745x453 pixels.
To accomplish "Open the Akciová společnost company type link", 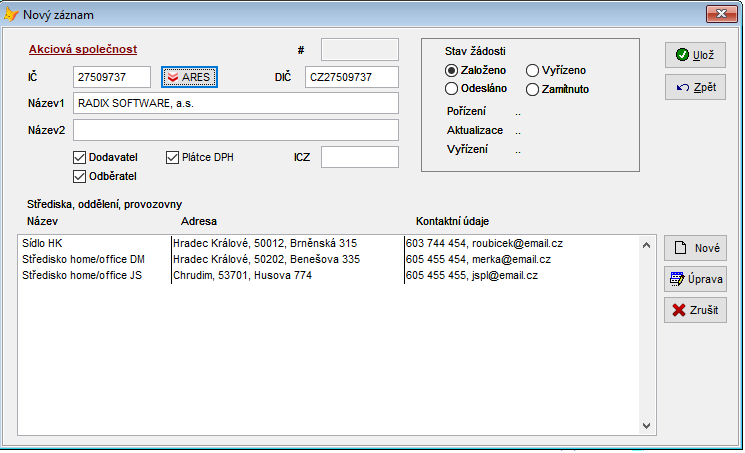I will (x=83, y=49).
